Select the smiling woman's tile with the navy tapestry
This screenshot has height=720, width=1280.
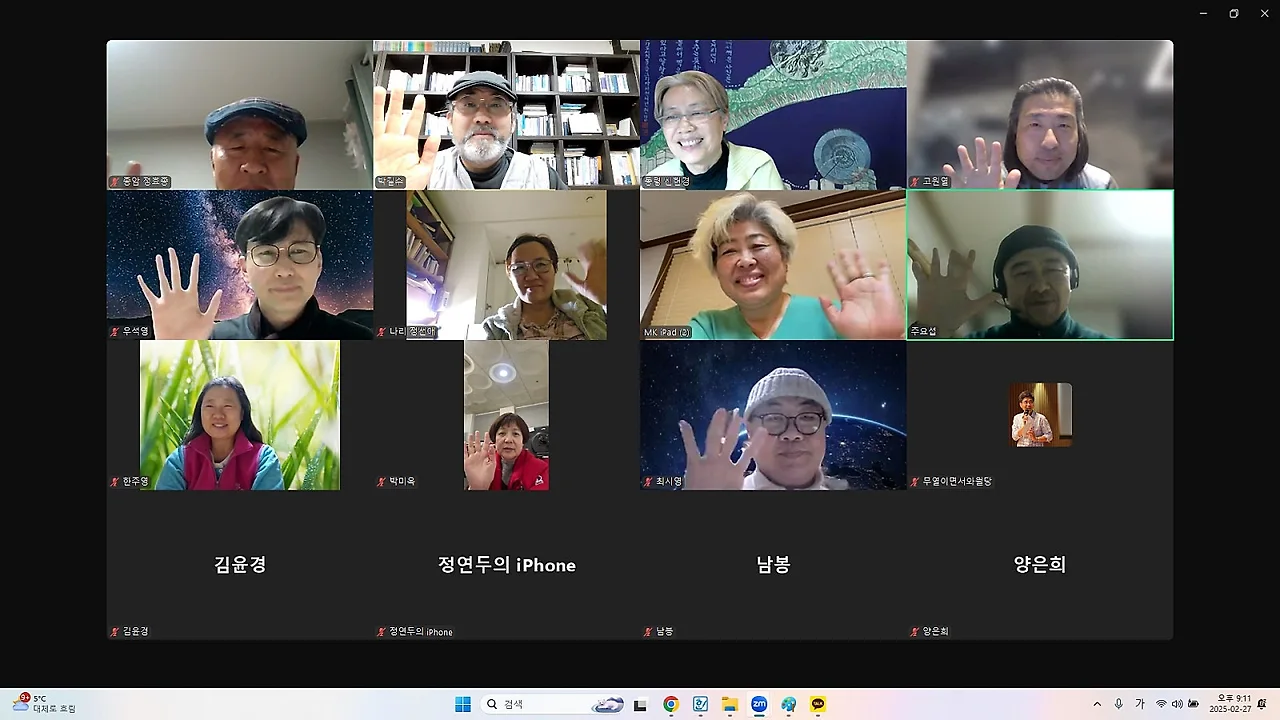(x=773, y=115)
